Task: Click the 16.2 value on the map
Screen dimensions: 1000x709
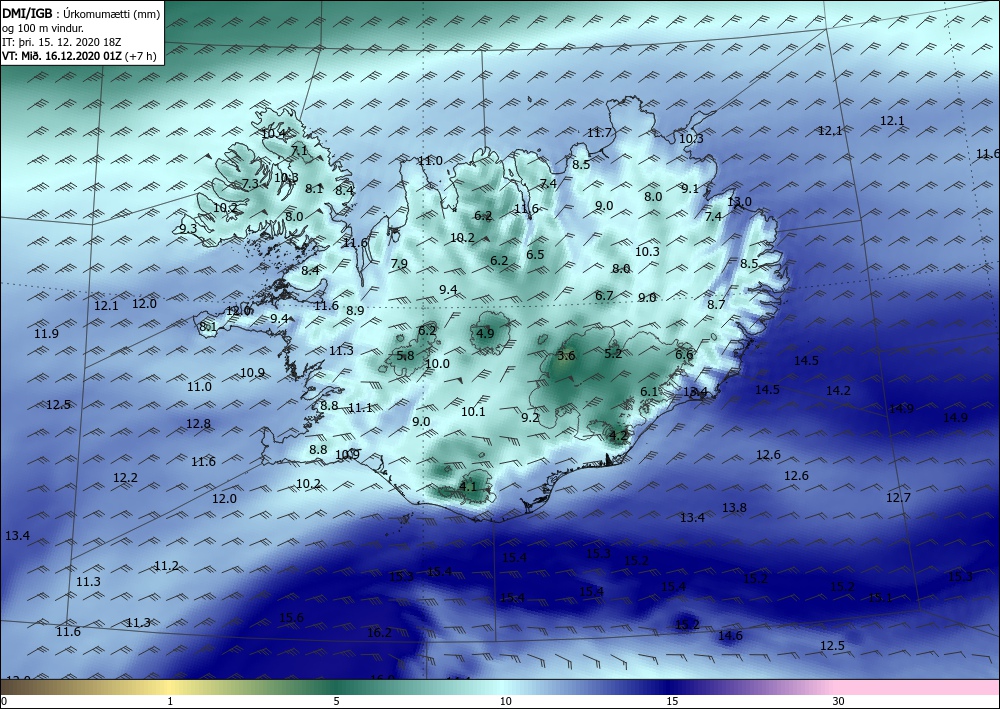Action: click(x=379, y=632)
